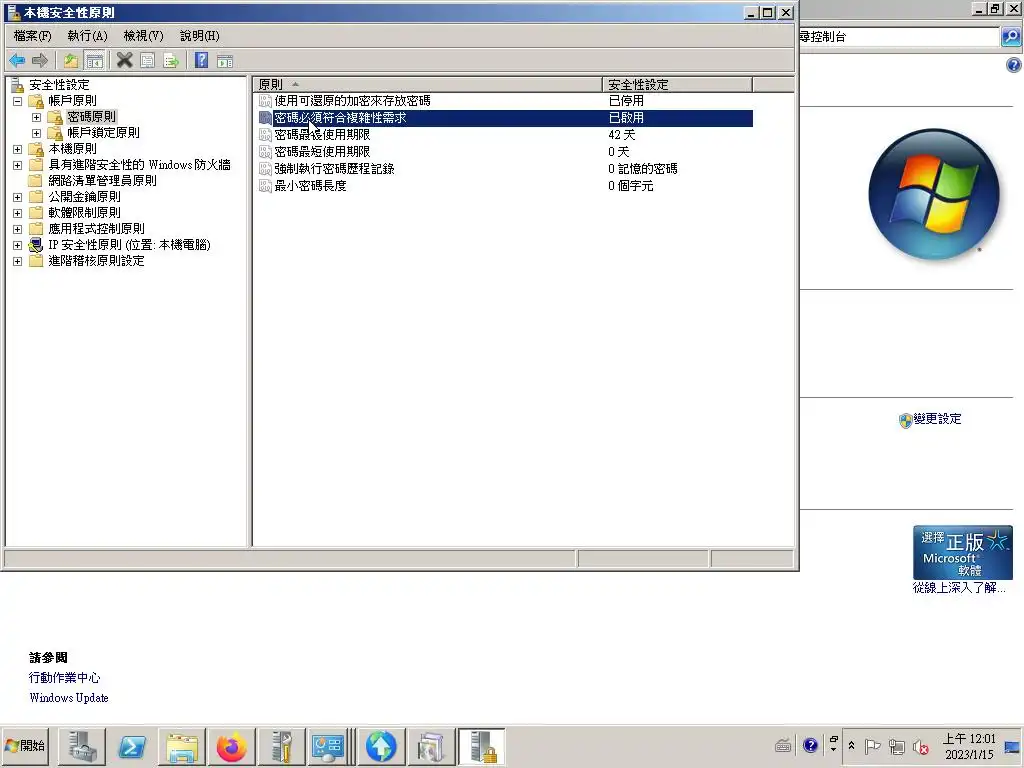
Task: Select 網路清單管理員原則 in tree
Action: click(103, 181)
